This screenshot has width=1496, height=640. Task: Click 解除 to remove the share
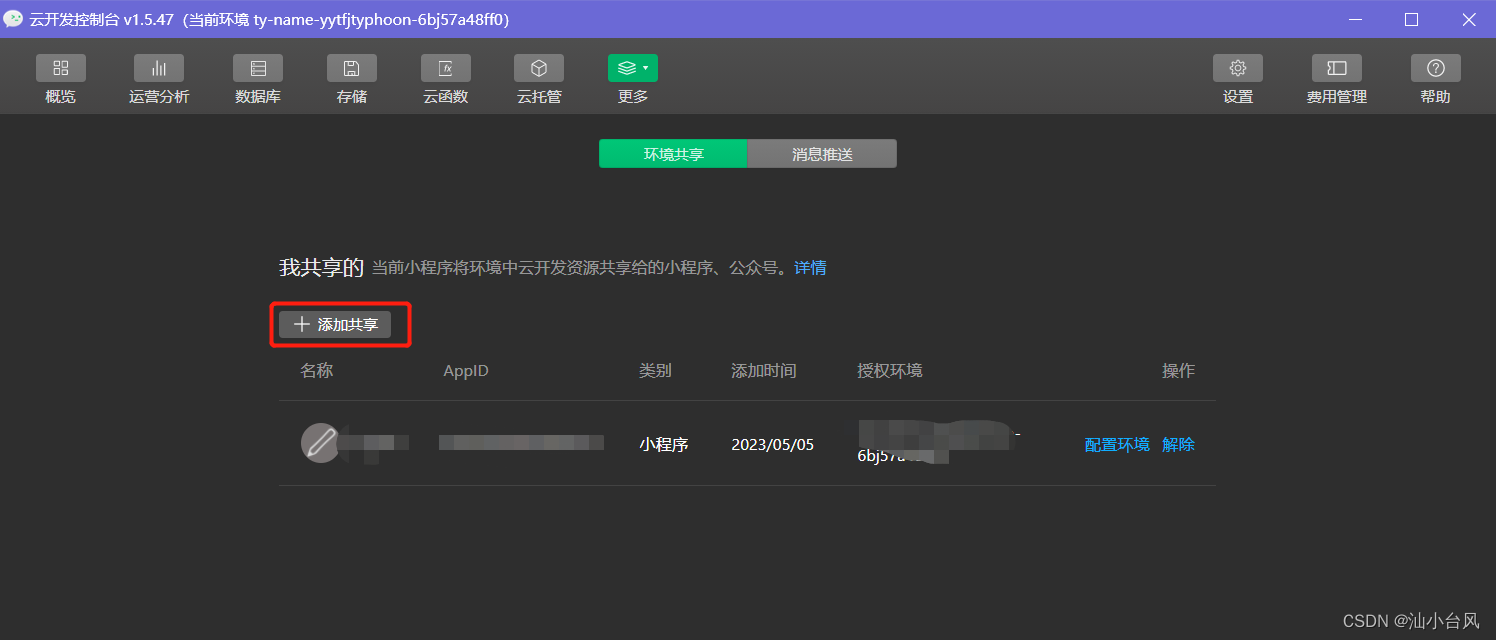[1178, 444]
